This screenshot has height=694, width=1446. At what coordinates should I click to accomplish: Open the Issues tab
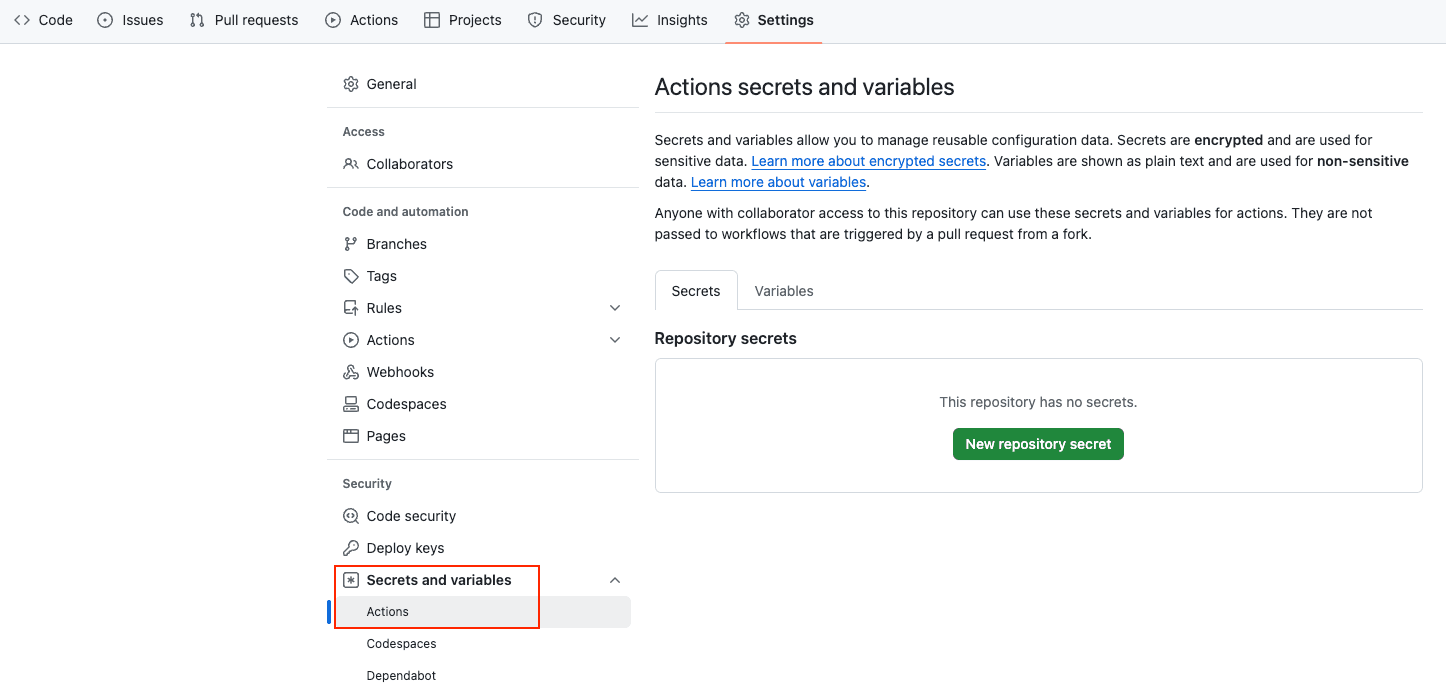coord(130,20)
